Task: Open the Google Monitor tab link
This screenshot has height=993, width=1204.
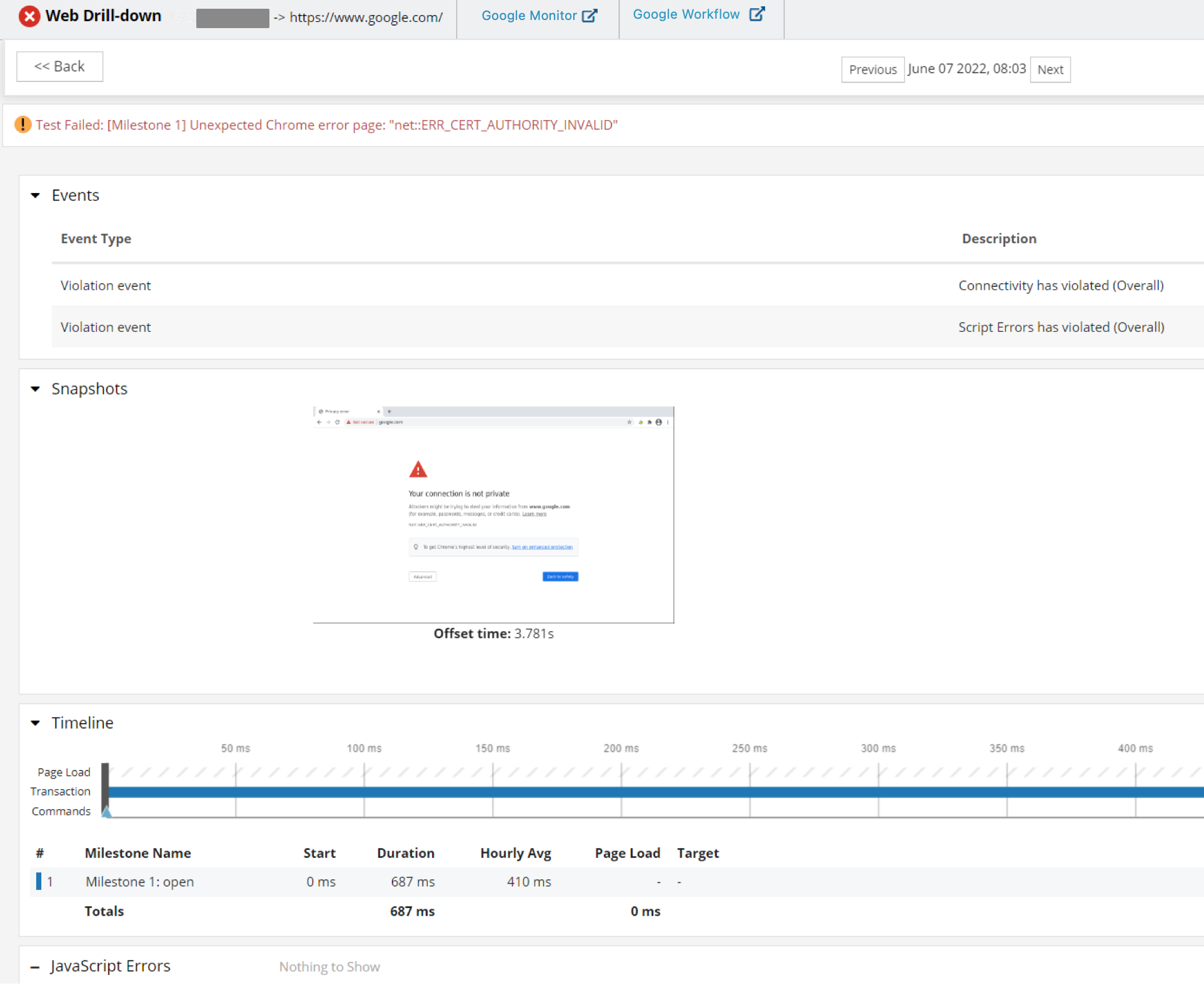Action: pyautogui.click(x=529, y=16)
